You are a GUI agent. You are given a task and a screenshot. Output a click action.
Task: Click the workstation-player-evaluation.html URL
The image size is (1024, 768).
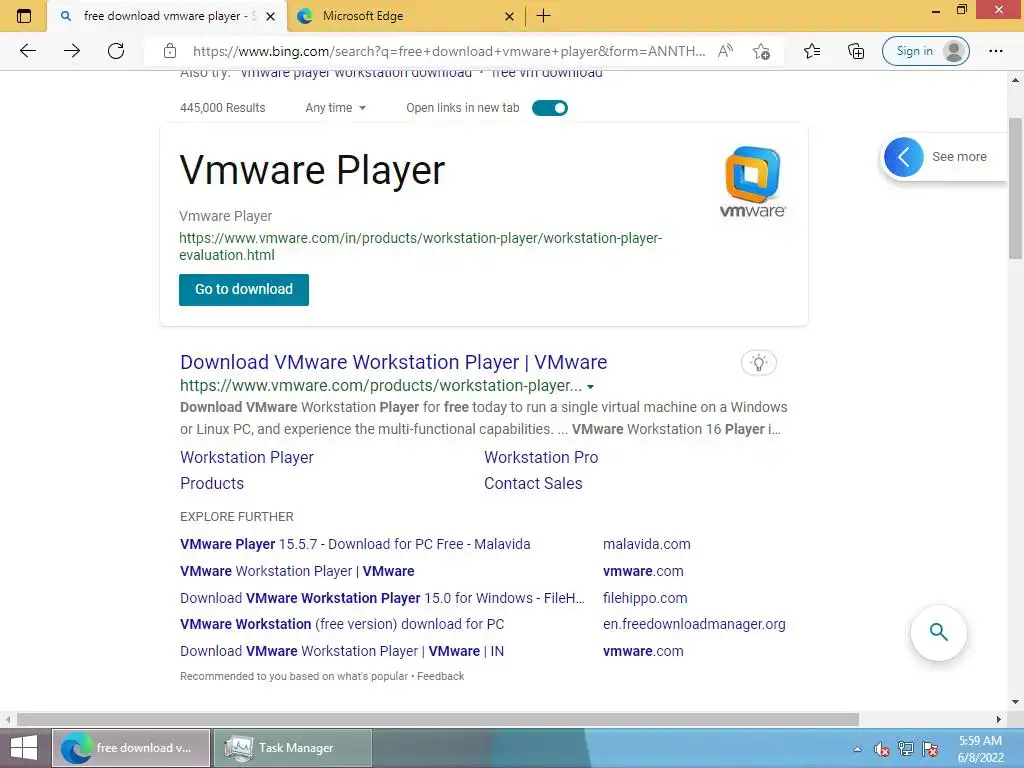pos(421,246)
